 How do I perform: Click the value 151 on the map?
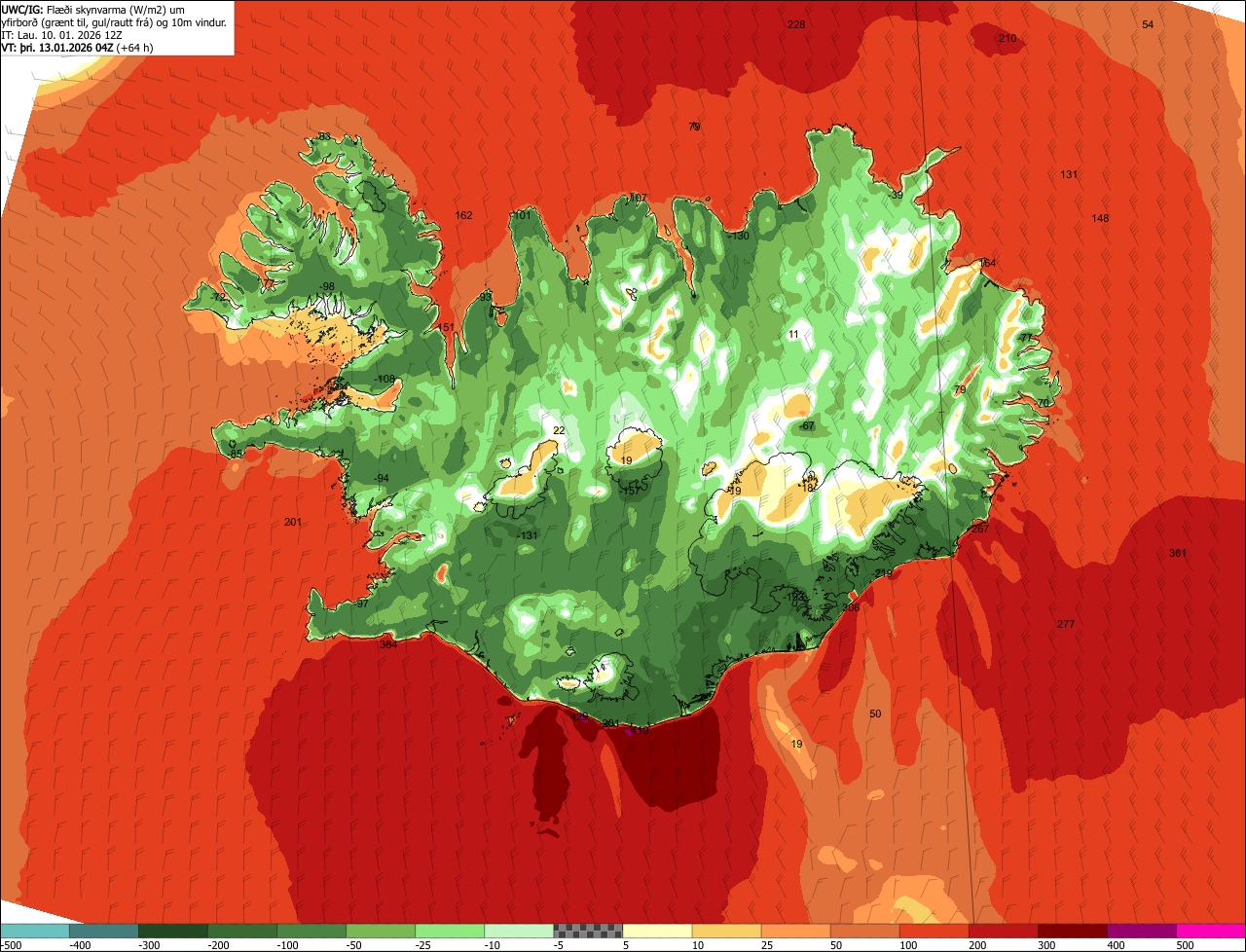tap(447, 327)
